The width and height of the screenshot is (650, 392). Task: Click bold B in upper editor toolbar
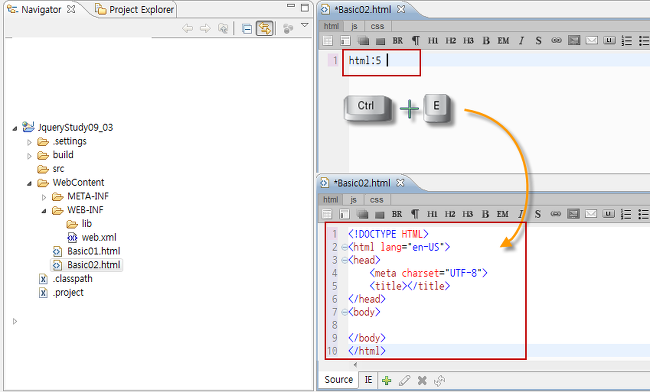point(486,41)
